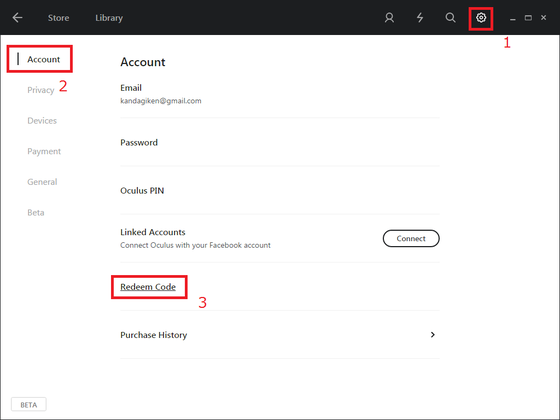Go to the Store tab
560x420 pixels.
59,18
